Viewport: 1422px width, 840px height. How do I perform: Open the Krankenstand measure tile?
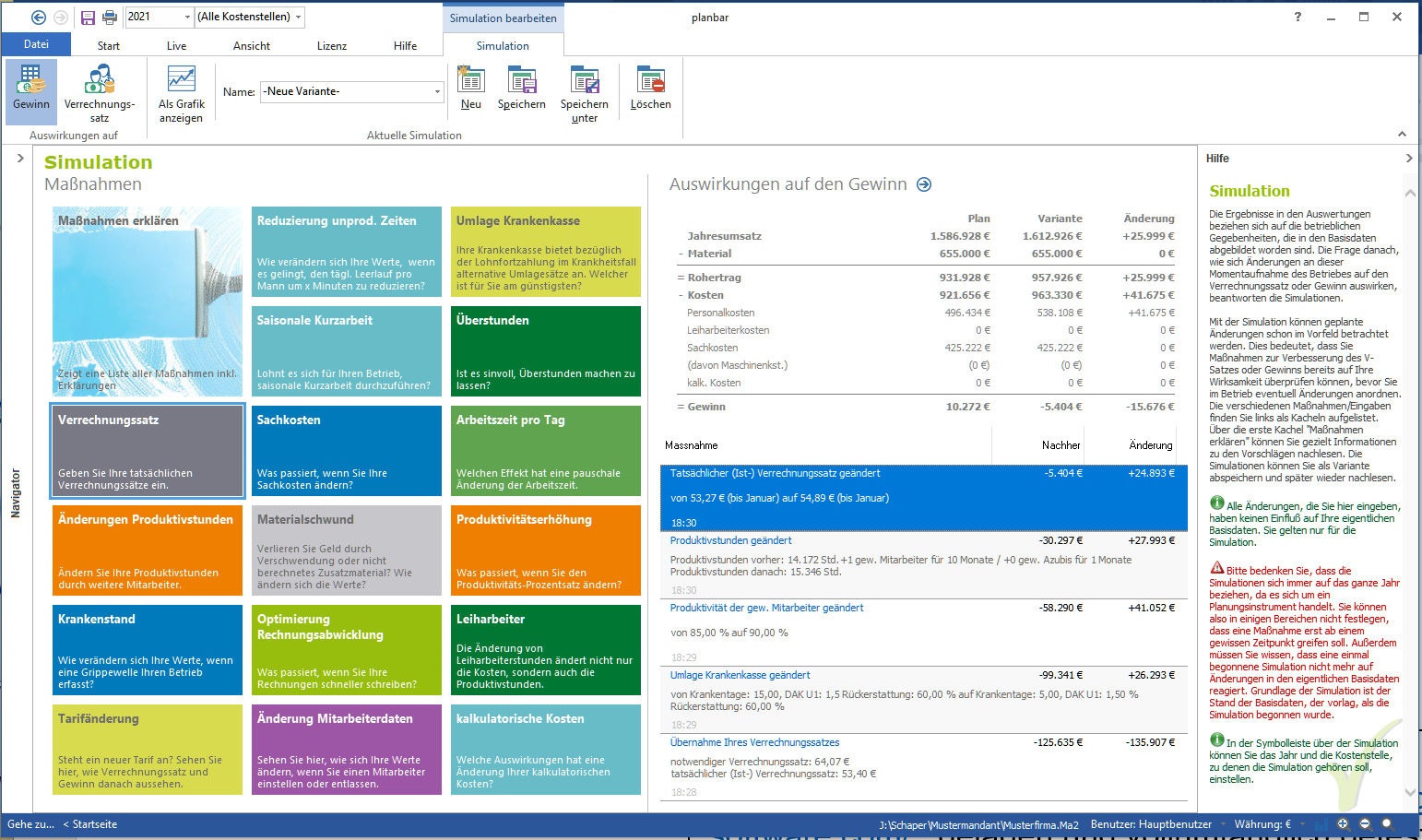point(147,649)
